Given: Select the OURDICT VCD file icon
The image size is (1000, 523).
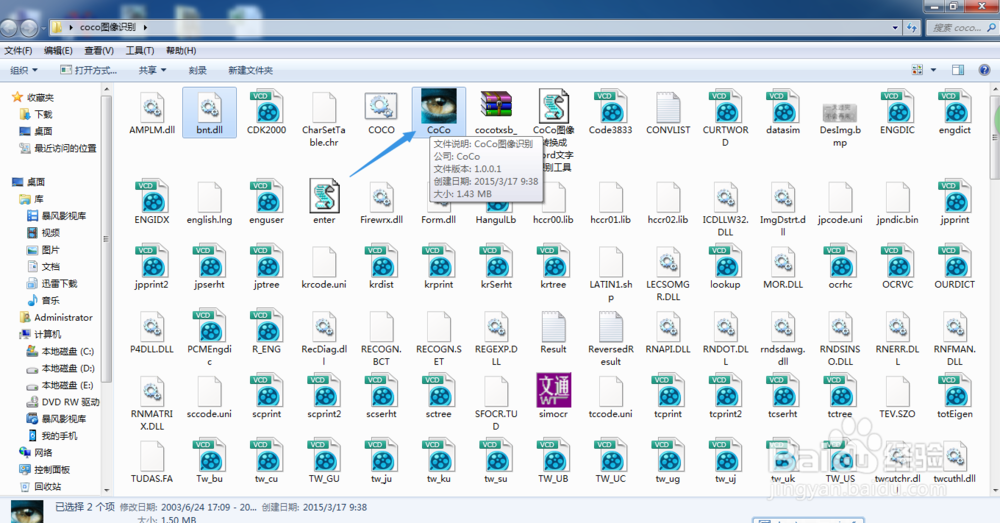Looking at the screenshot, I should click(x=955, y=261).
